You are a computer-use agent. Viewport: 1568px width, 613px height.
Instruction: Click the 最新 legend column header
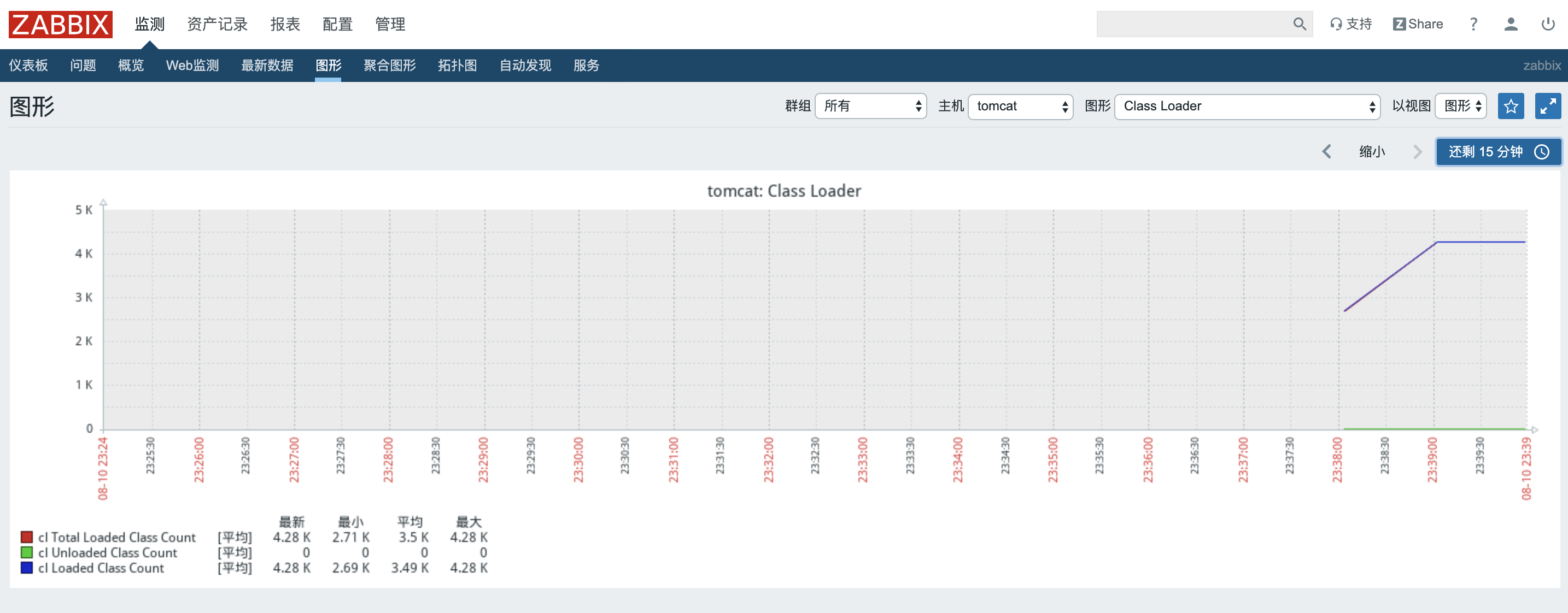click(291, 522)
